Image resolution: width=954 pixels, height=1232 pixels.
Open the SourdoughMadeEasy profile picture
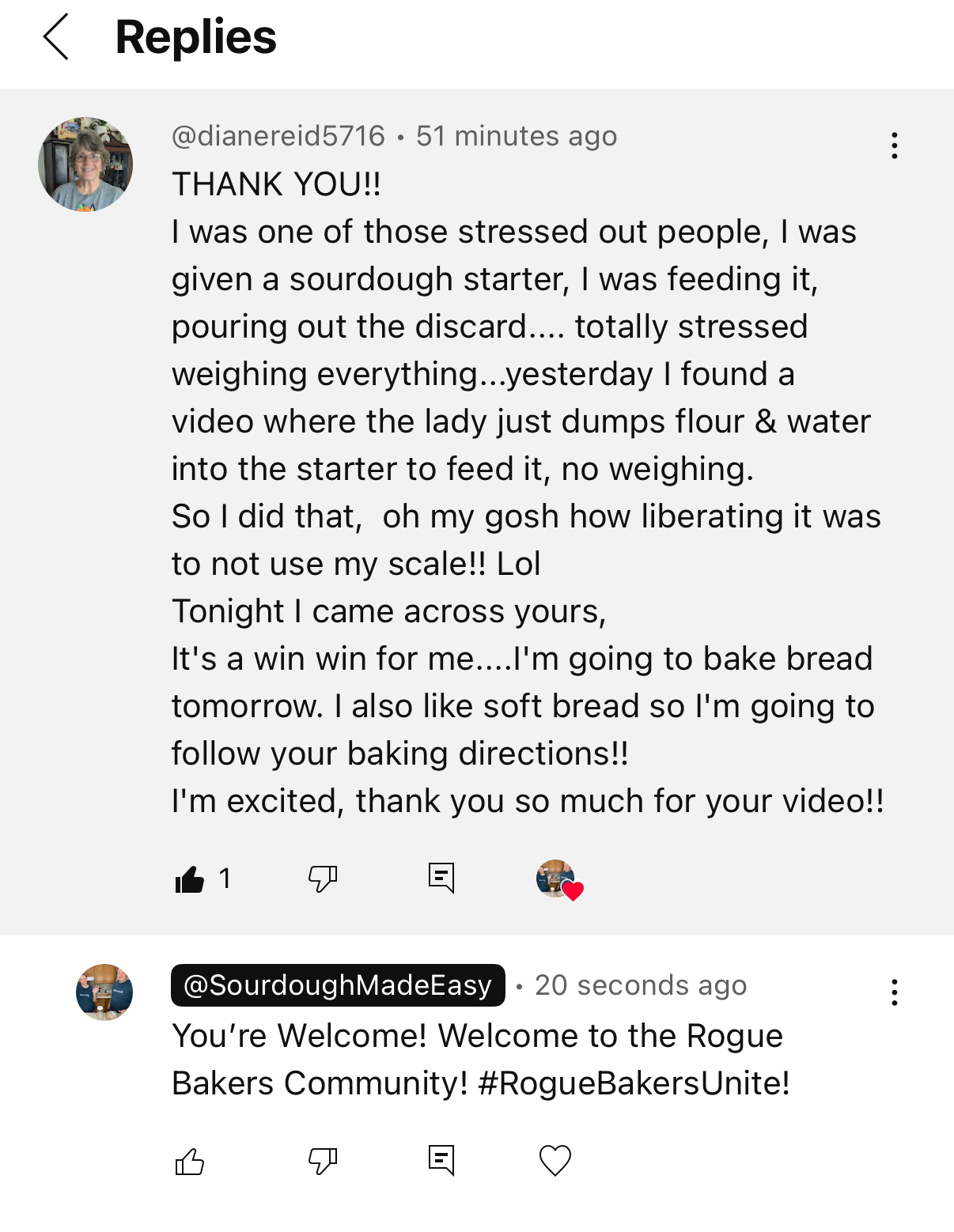point(104,992)
